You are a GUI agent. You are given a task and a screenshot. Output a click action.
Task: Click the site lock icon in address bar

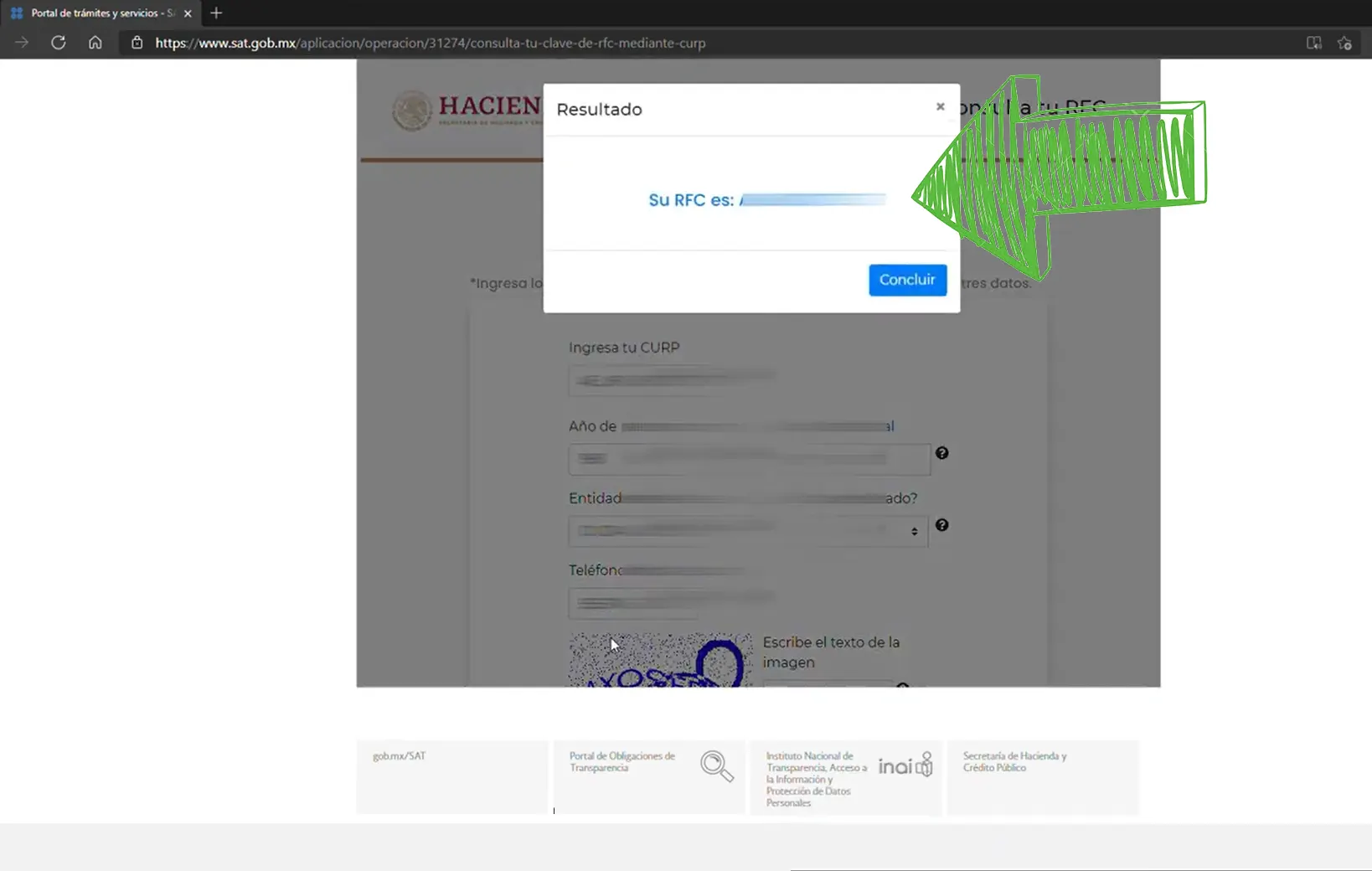tap(137, 43)
